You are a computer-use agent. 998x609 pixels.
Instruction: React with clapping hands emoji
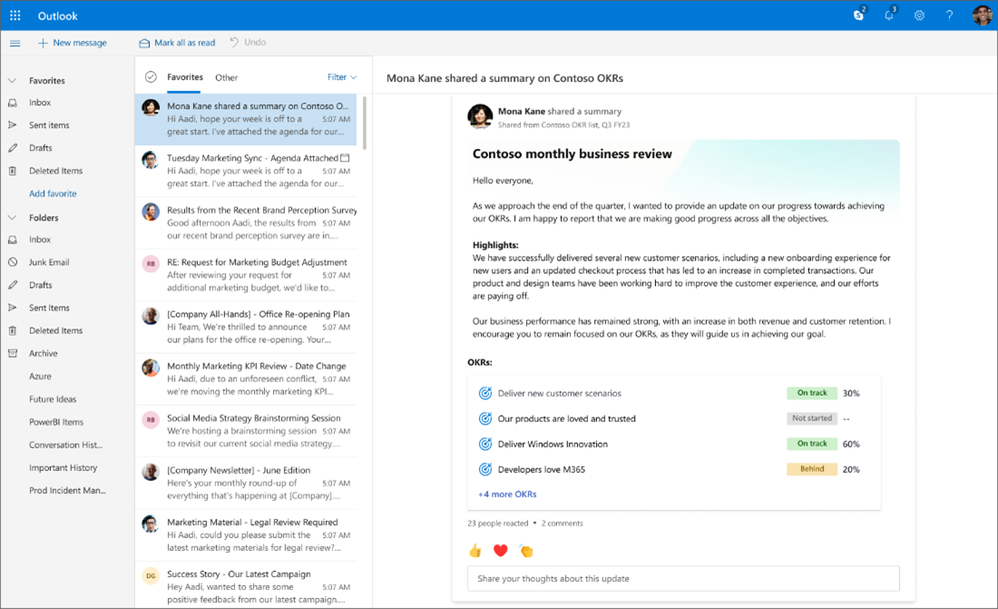click(x=526, y=550)
